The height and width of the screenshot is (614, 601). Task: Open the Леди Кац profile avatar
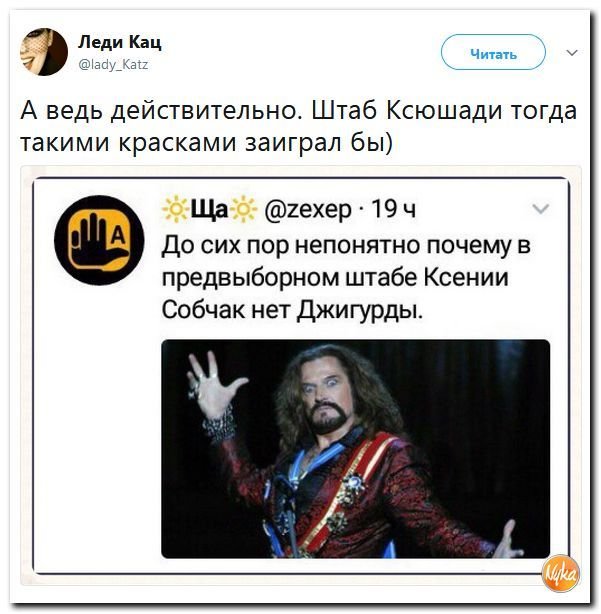[x=44, y=52]
